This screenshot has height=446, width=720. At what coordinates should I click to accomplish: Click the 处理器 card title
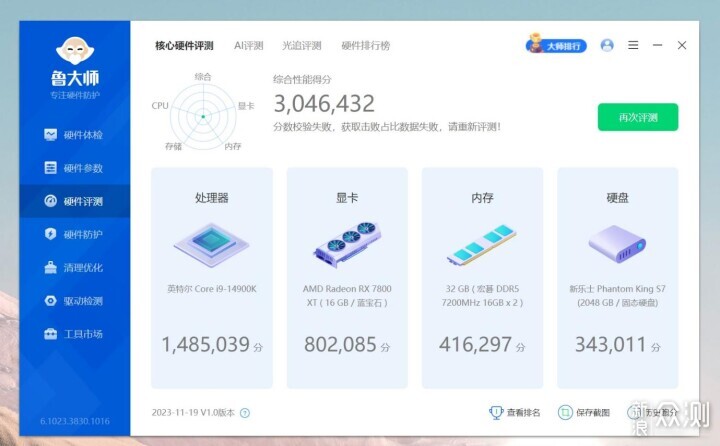212,198
